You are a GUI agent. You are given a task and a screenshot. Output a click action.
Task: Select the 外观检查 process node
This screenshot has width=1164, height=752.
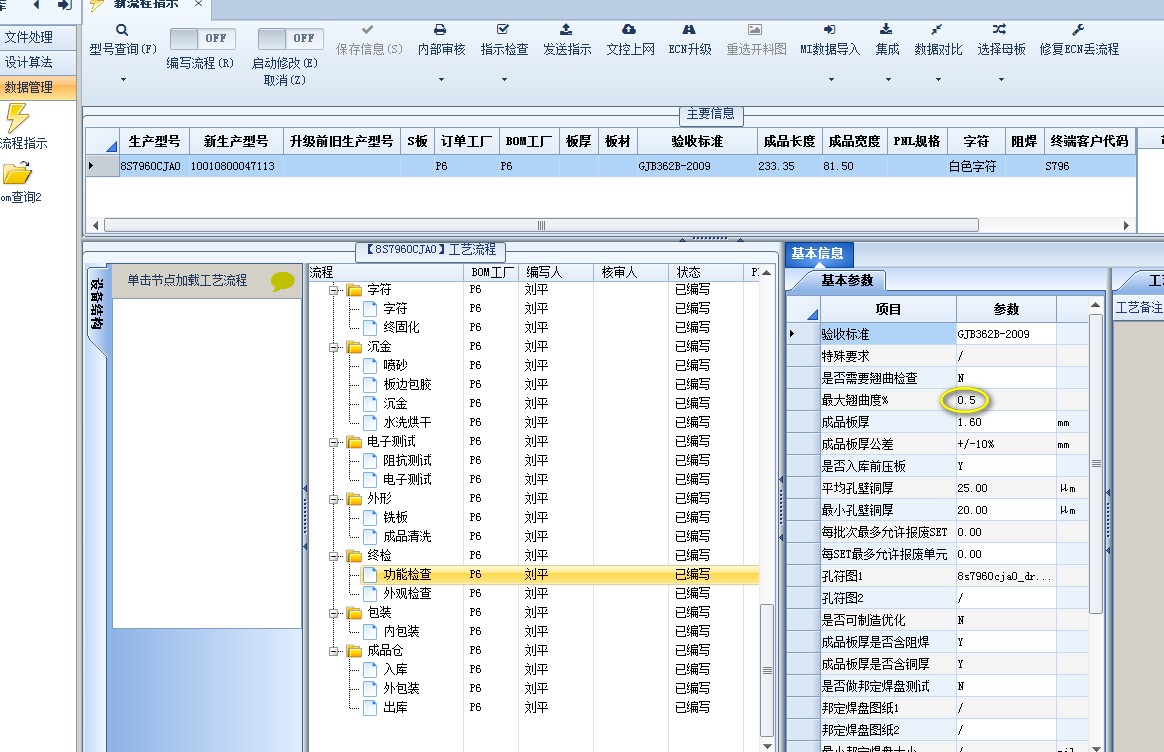[407, 594]
